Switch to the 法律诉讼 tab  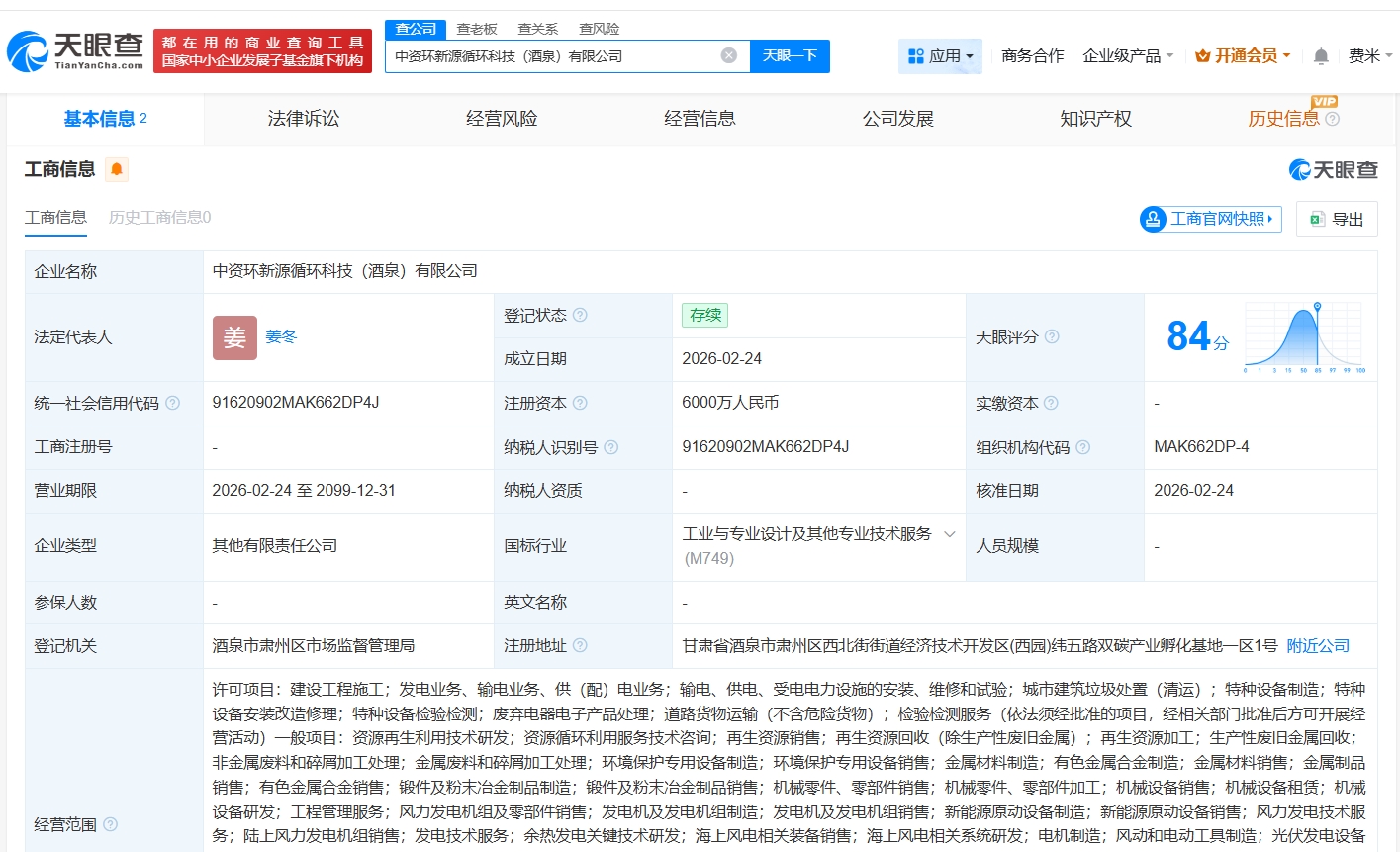[x=304, y=119]
